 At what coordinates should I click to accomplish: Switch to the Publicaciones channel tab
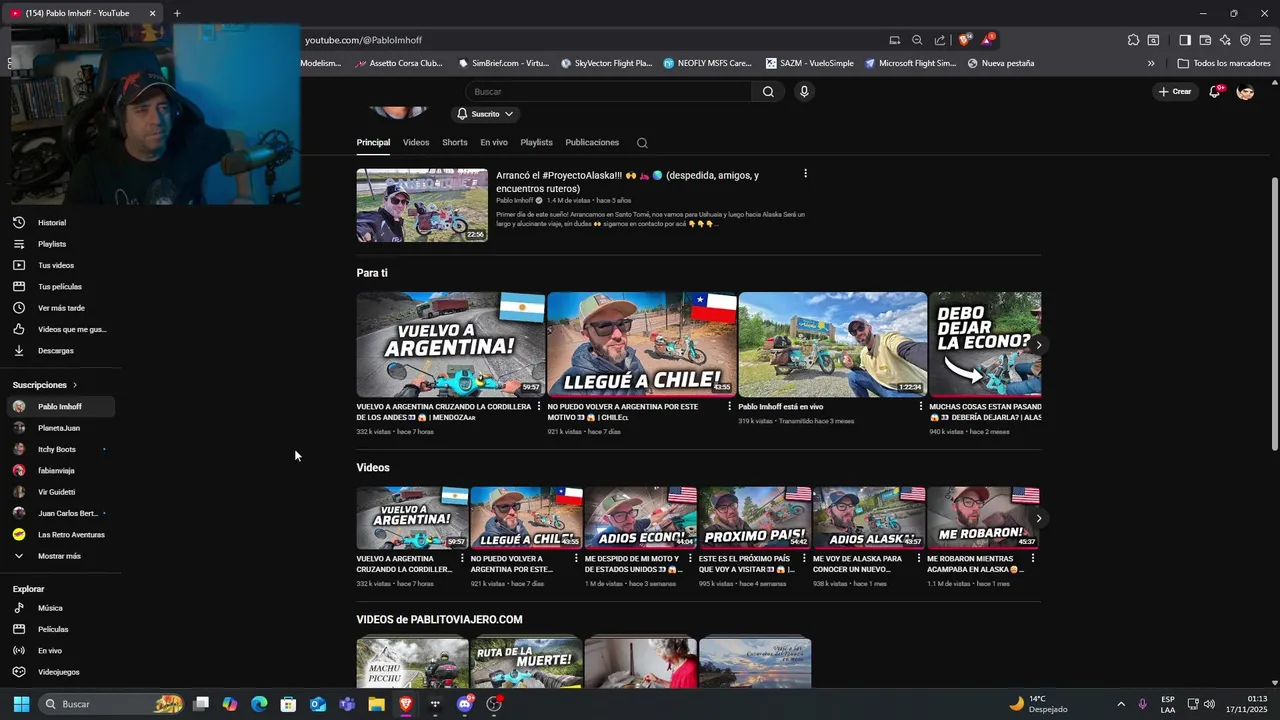coord(592,143)
